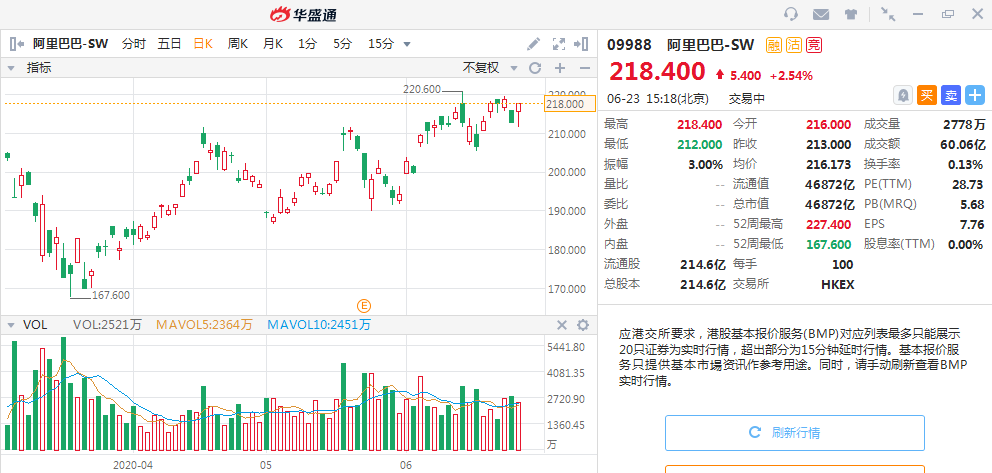992x473 pixels.
Task: Click the 52周最高 value 227.400
Action: pos(828,224)
